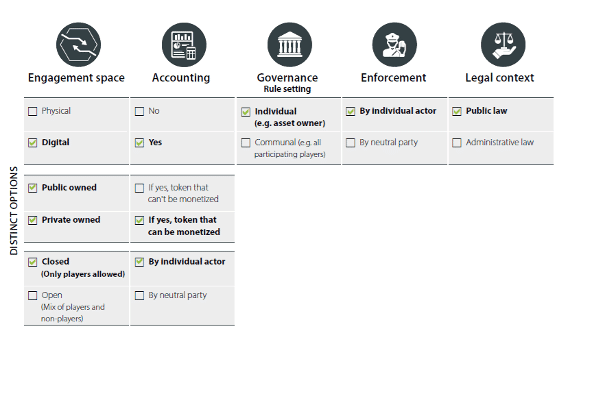The width and height of the screenshot is (606, 406).
Task: Check Accounting By neutral party checkbox
Action: tap(140, 296)
